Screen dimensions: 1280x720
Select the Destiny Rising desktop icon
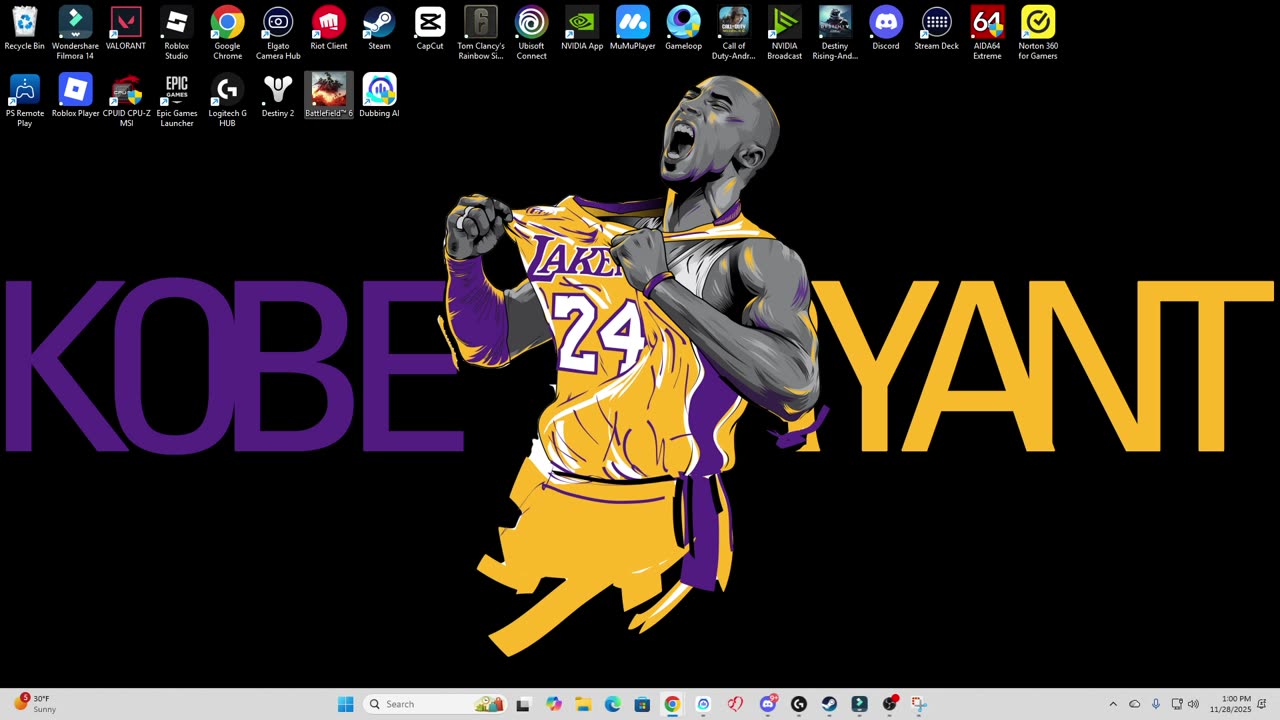tap(835, 33)
